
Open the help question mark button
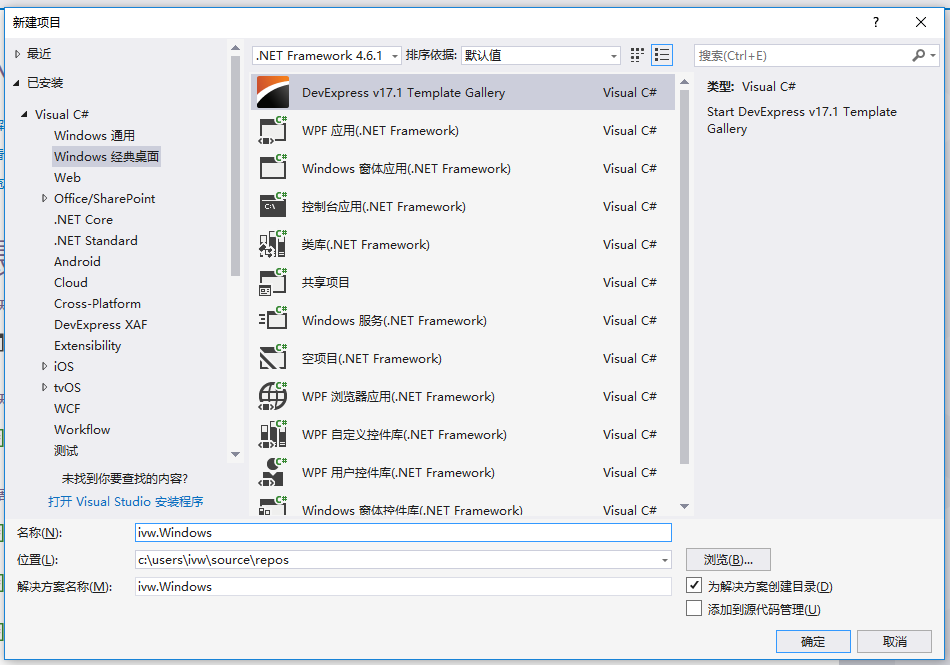click(875, 22)
